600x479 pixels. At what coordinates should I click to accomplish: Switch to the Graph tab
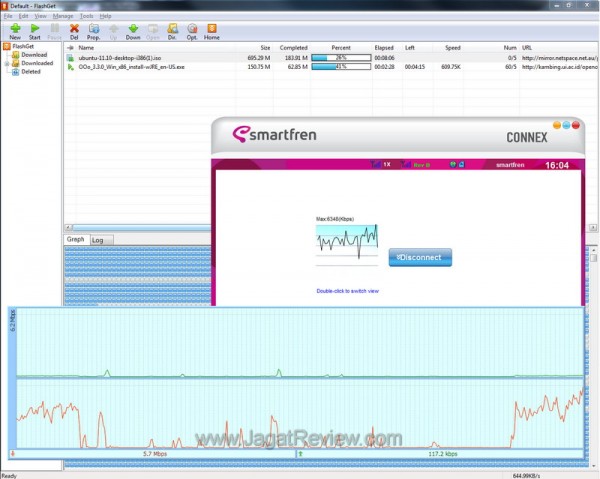pos(76,239)
